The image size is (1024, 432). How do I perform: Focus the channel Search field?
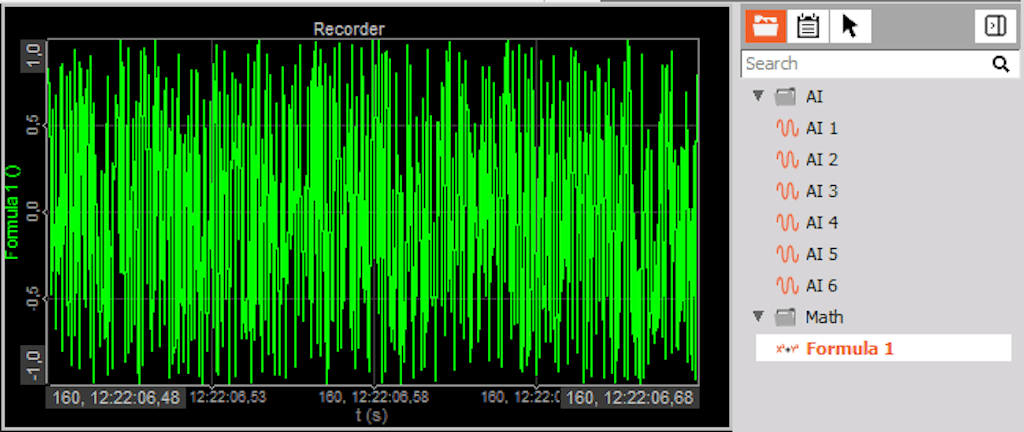(x=879, y=64)
